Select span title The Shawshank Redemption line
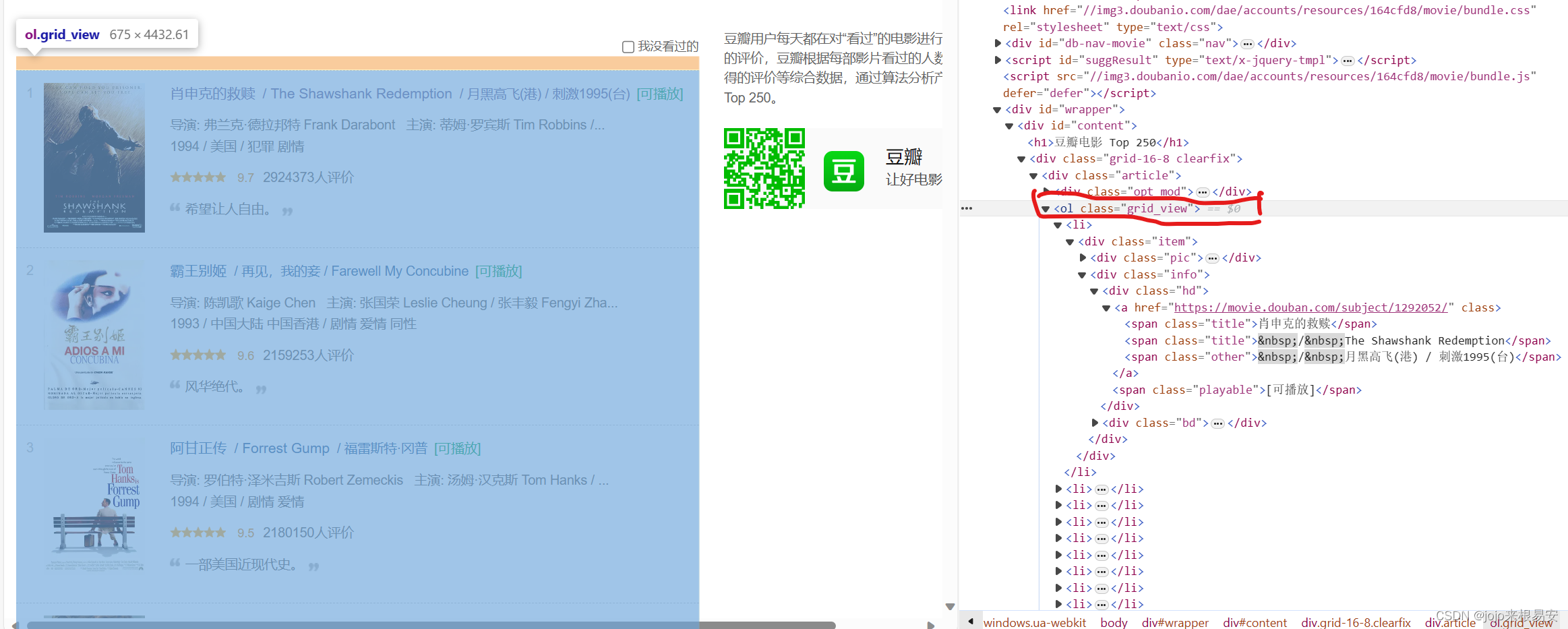The image size is (1568, 629). click(1337, 340)
